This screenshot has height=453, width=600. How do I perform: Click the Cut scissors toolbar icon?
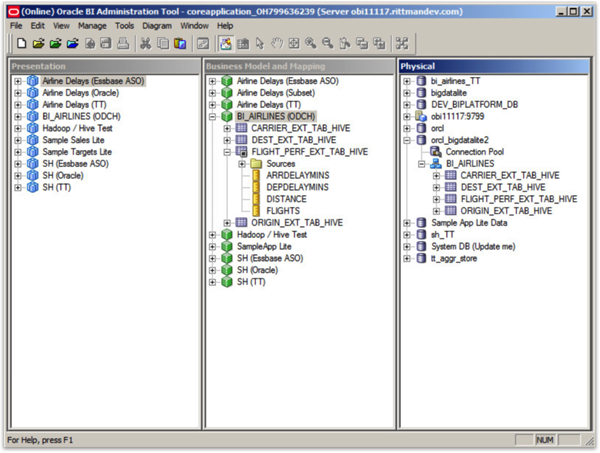click(145, 44)
